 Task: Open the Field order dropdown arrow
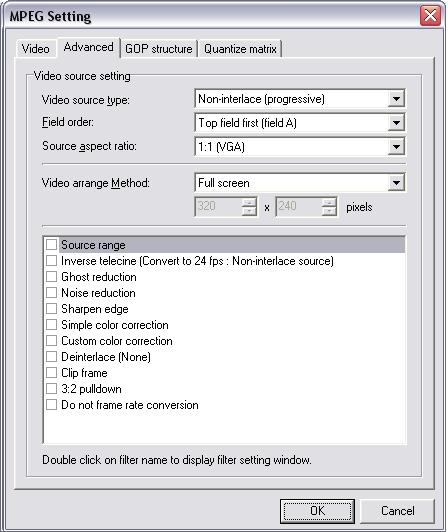tap(396, 122)
